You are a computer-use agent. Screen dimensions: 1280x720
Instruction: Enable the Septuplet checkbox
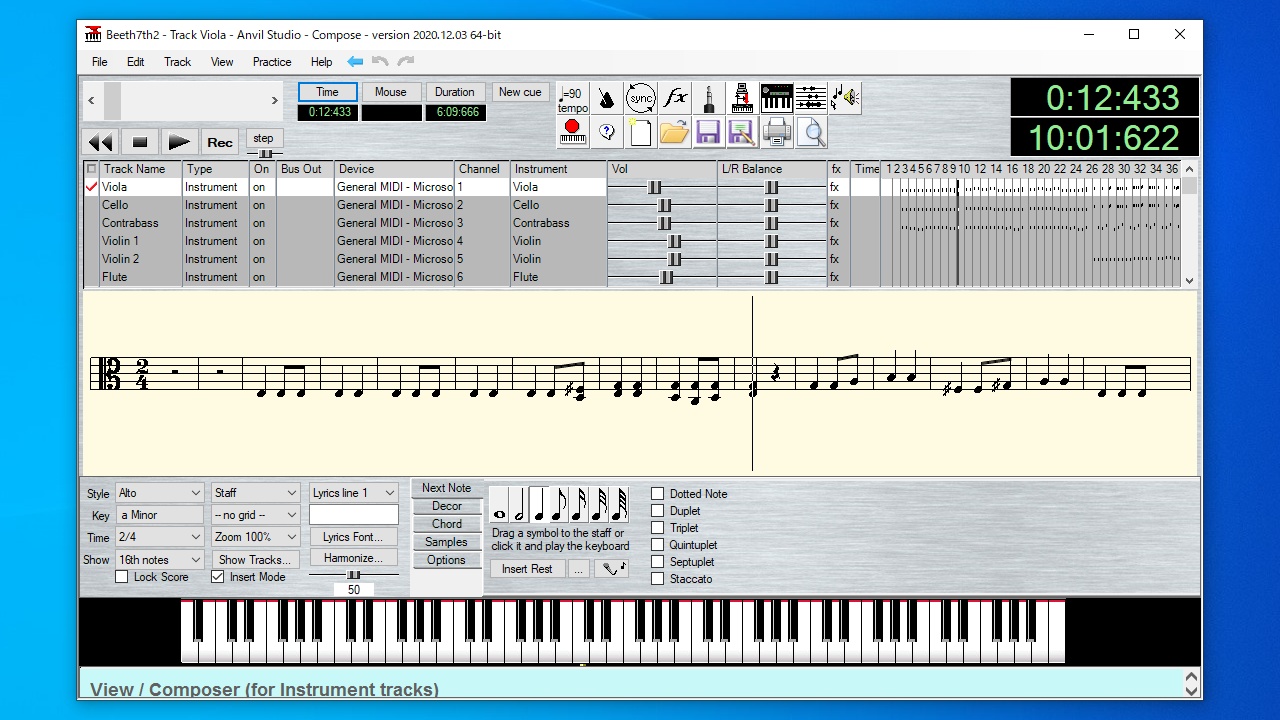point(657,562)
